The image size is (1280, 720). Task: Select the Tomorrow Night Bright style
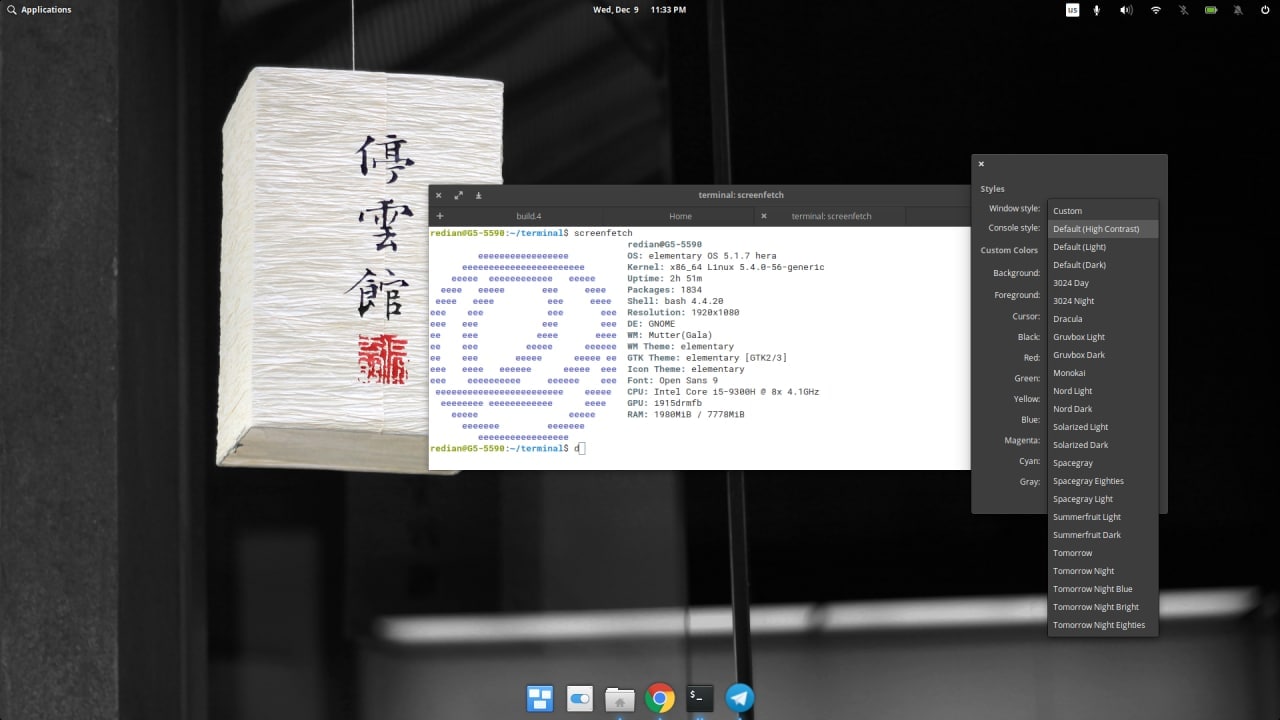tap(1103, 607)
